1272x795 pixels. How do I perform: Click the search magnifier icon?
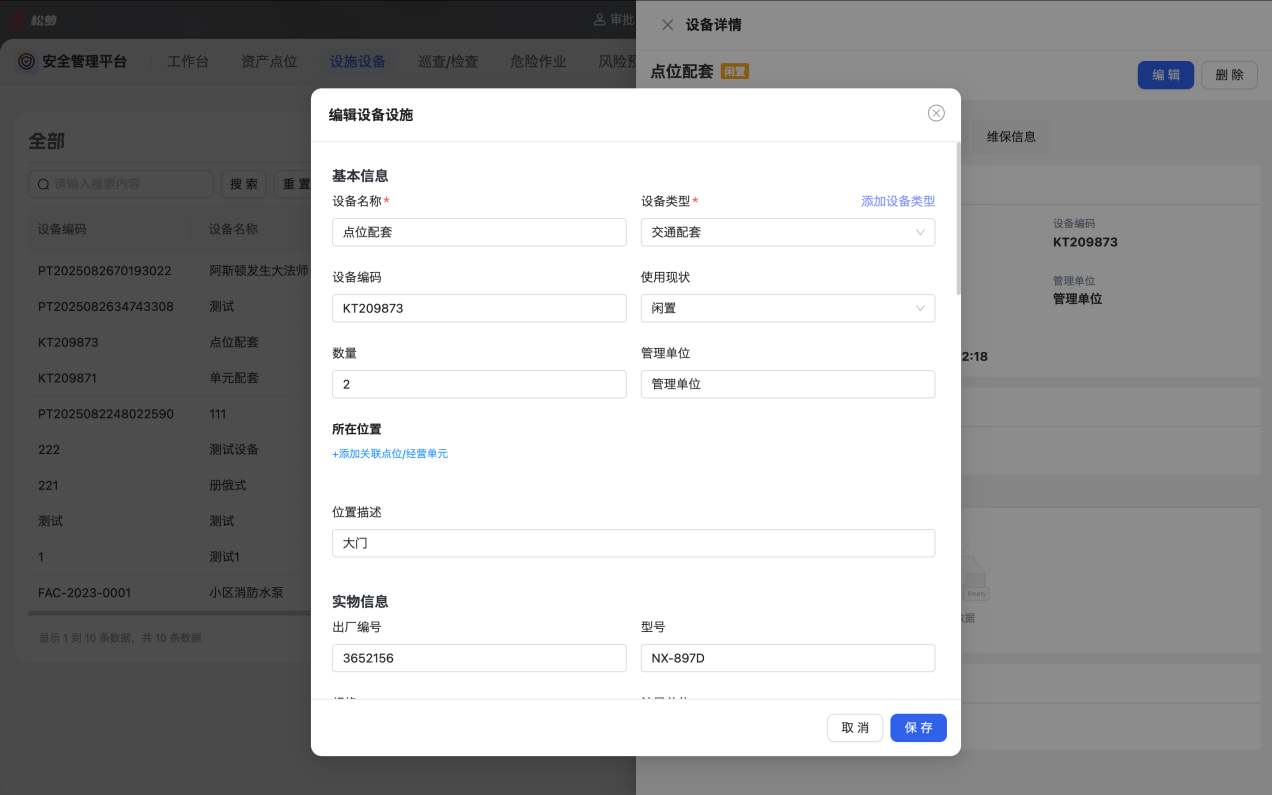(x=43, y=184)
